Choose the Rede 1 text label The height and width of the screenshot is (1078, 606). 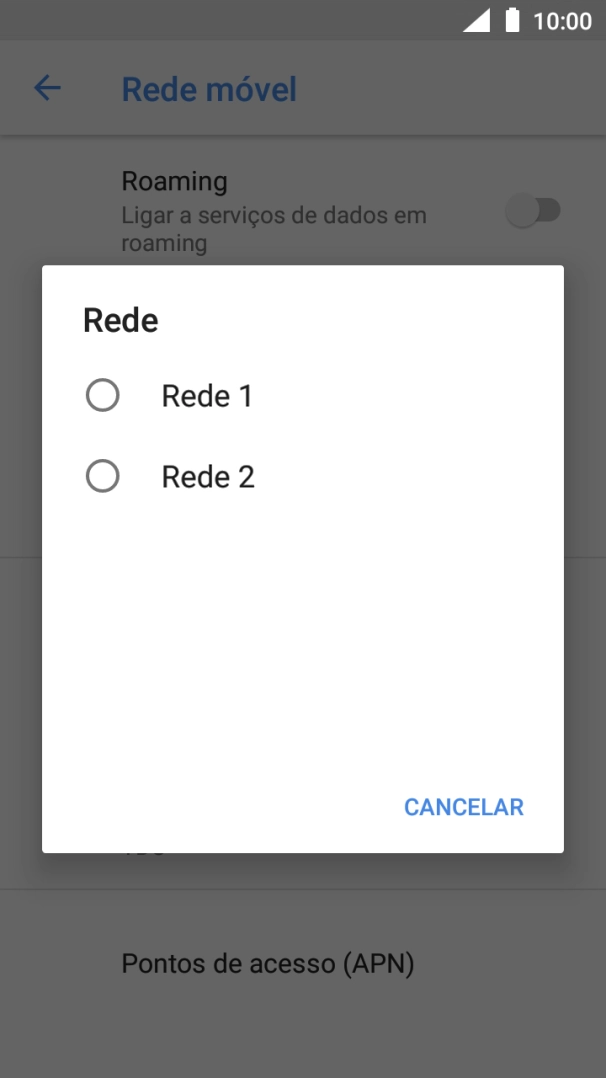(x=207, y=396)
